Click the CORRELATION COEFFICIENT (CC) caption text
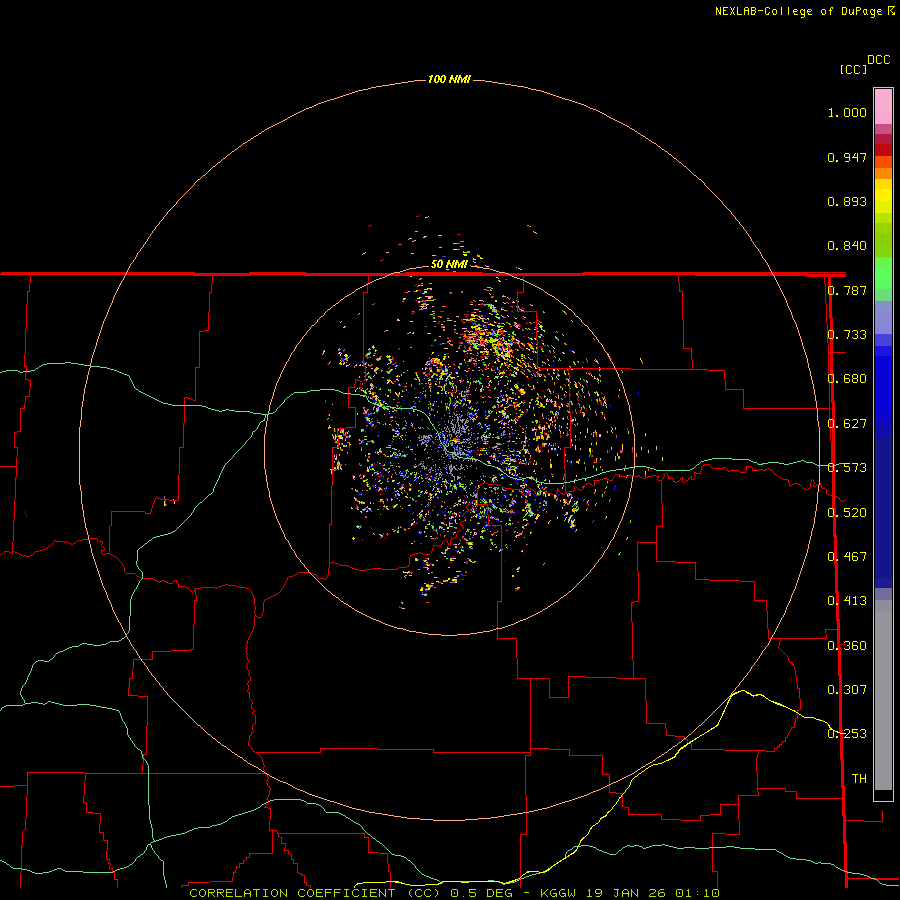Viewport: 900px width, 900px height. [x=315, y=893]
